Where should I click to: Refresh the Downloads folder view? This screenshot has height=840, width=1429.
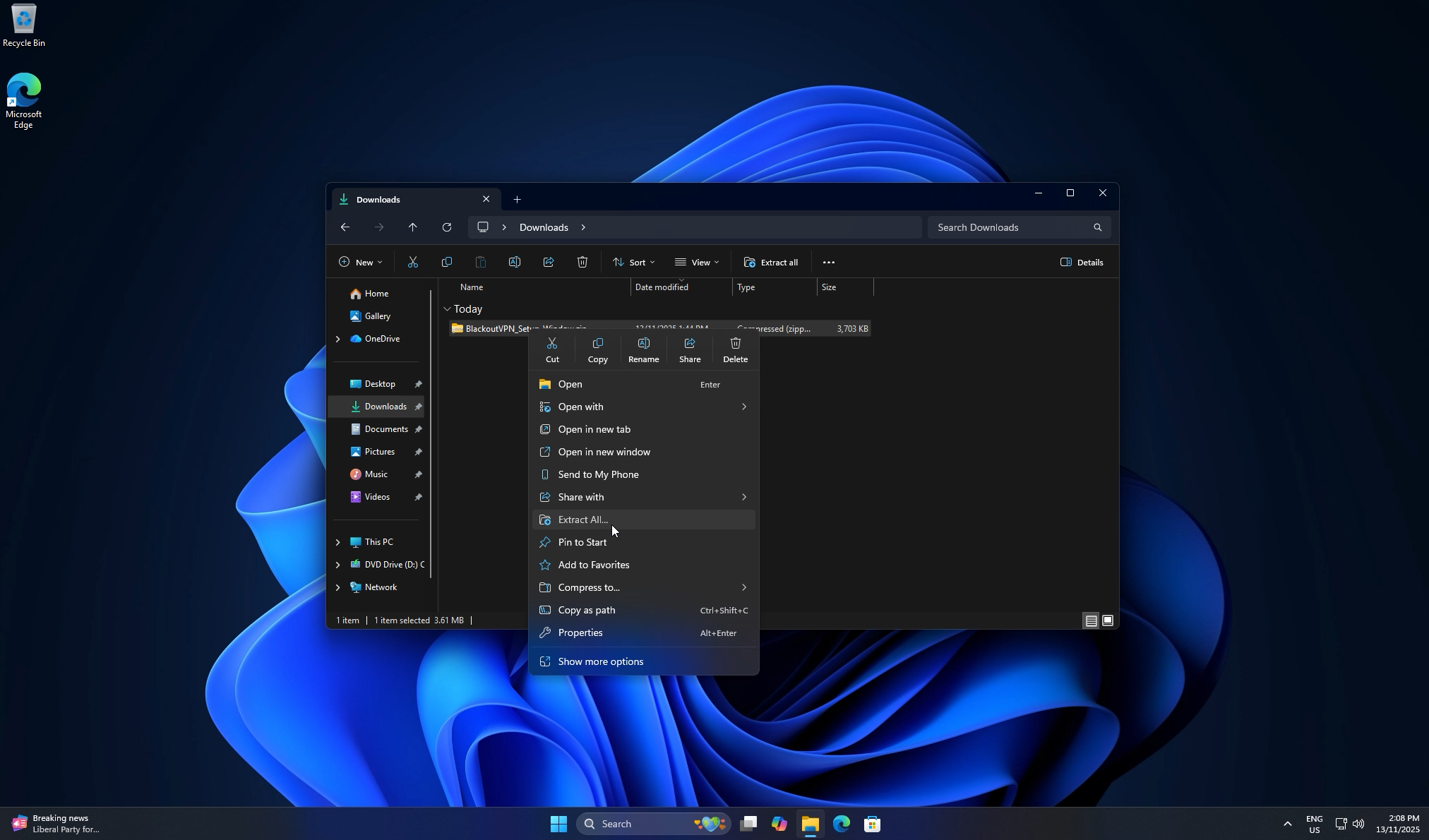pos(447,227)
